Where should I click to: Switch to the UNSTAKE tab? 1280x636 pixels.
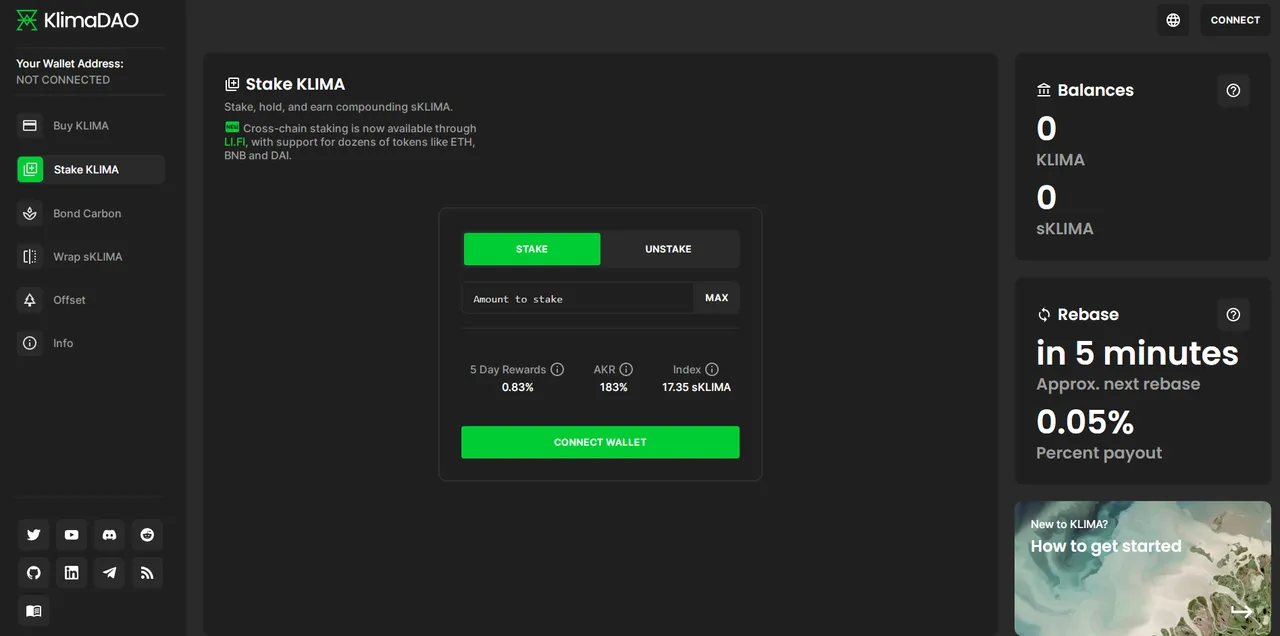(668, 249)
